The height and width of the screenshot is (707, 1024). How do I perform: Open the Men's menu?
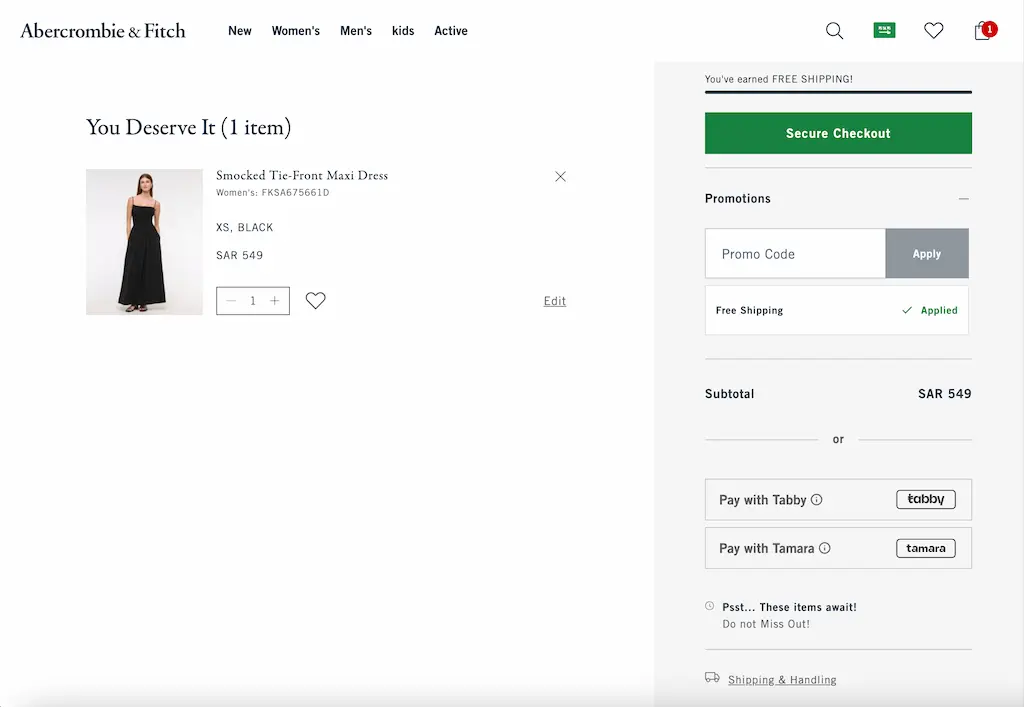click(x=356, y=31)
